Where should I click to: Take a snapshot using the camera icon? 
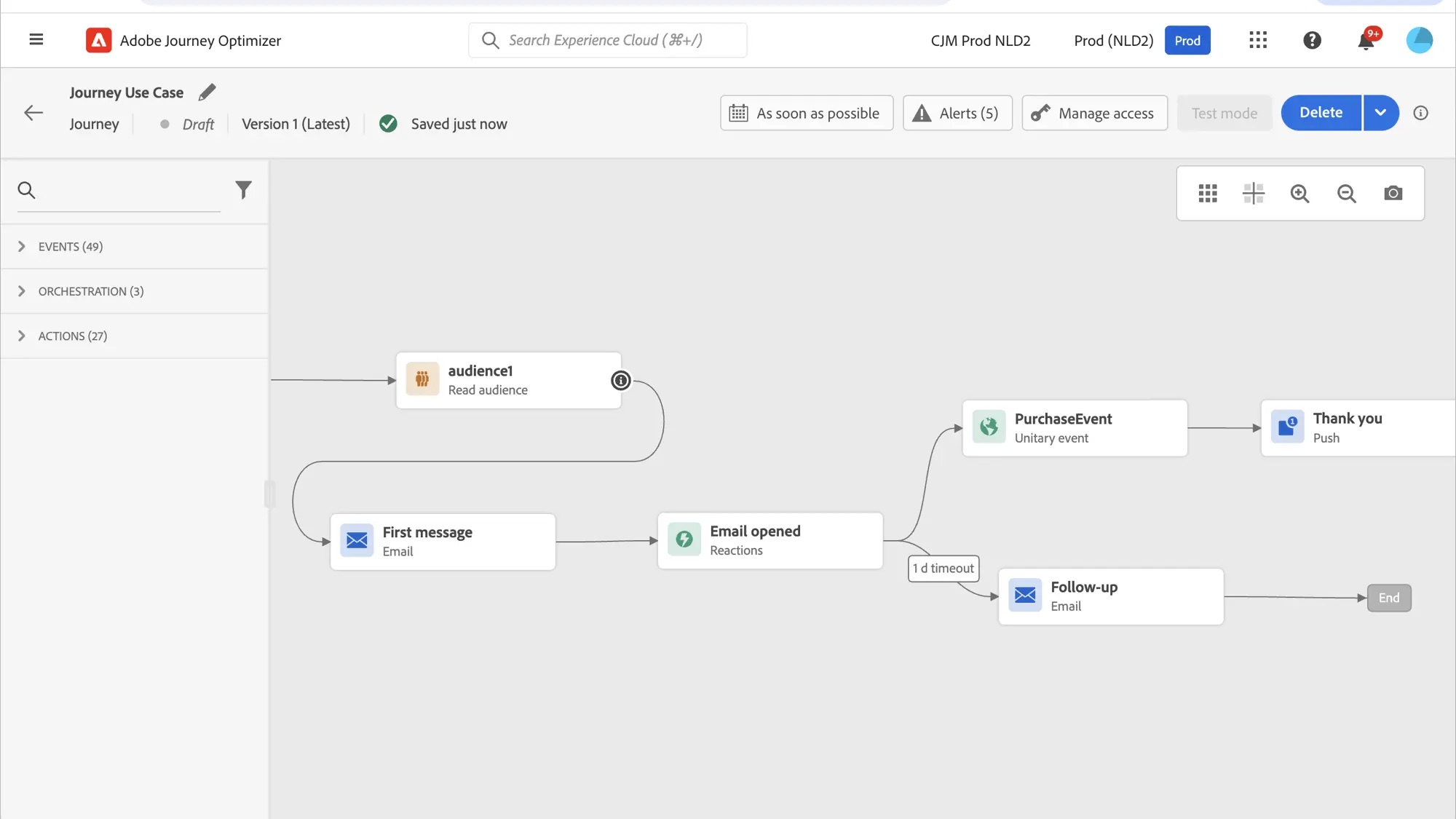(x=1393, y=194)
